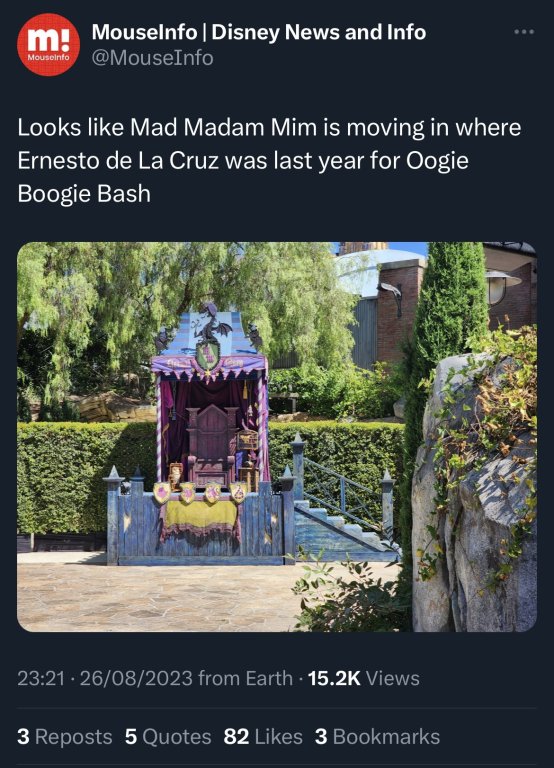This screenshot has height=768, width=554.
Task: View the 15.2K Views analytics
Action: click(x=363, y=678)
